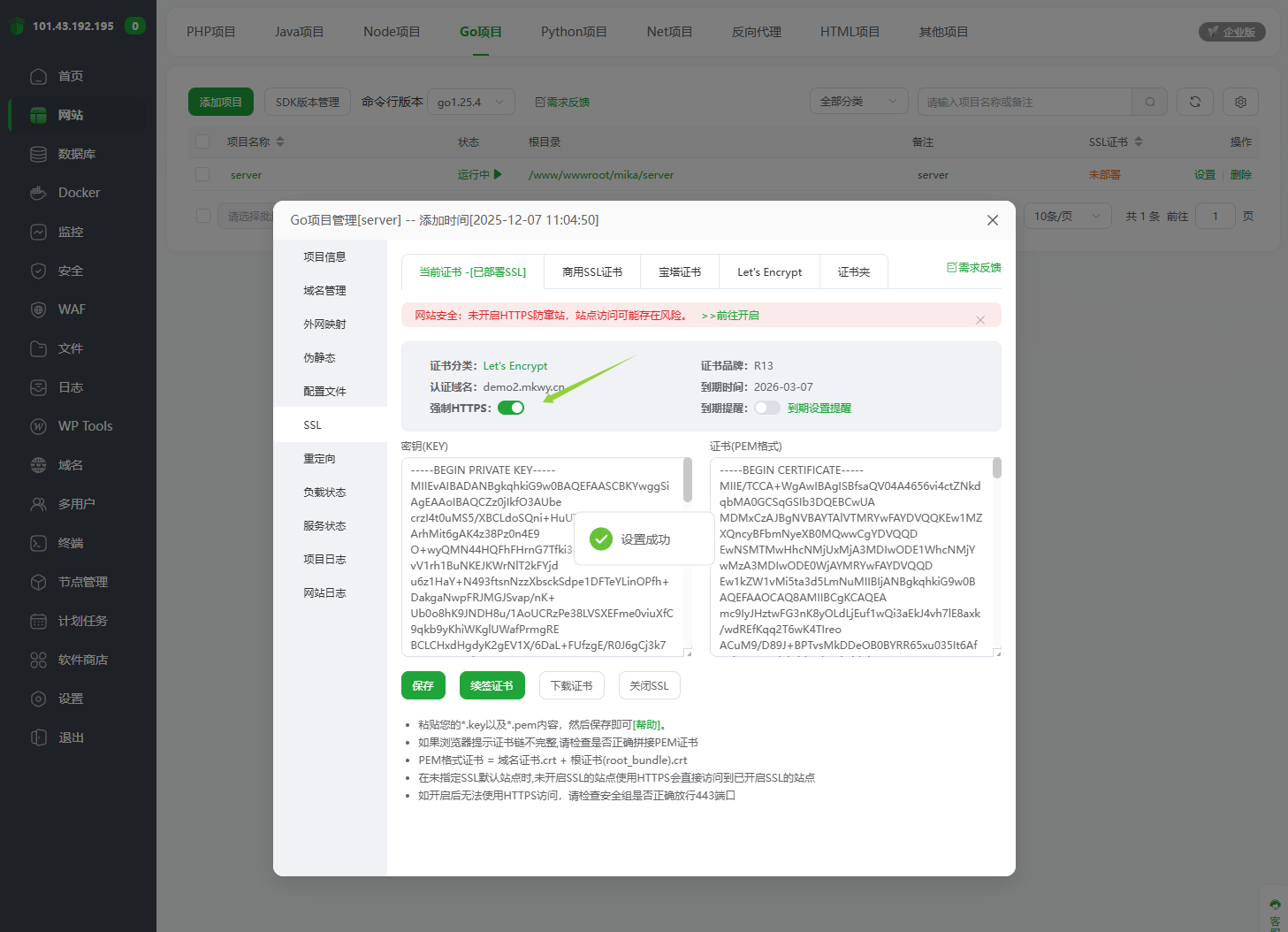
Task: Click the gear settings icon above the table
Action: tap(1240, 102)
